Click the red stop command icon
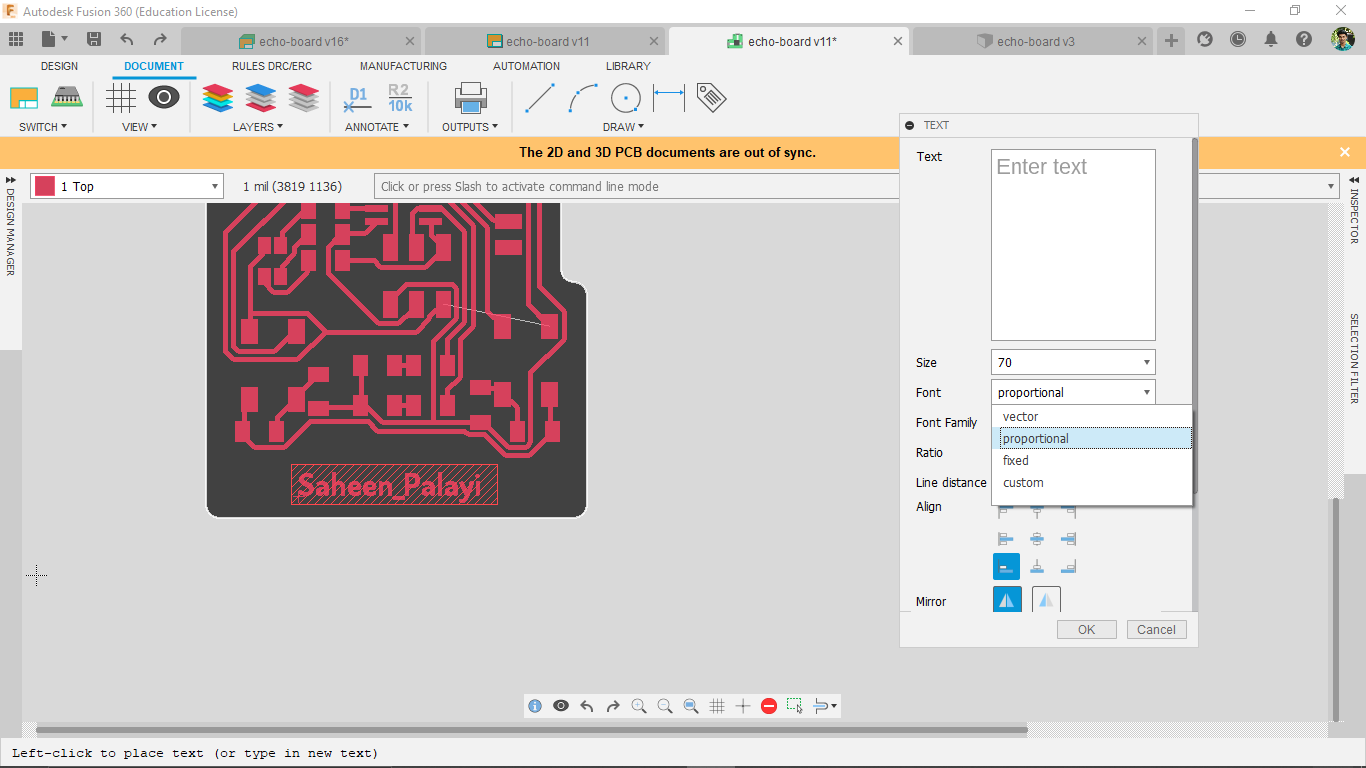The image size is (1366, 768). point(769,706)
